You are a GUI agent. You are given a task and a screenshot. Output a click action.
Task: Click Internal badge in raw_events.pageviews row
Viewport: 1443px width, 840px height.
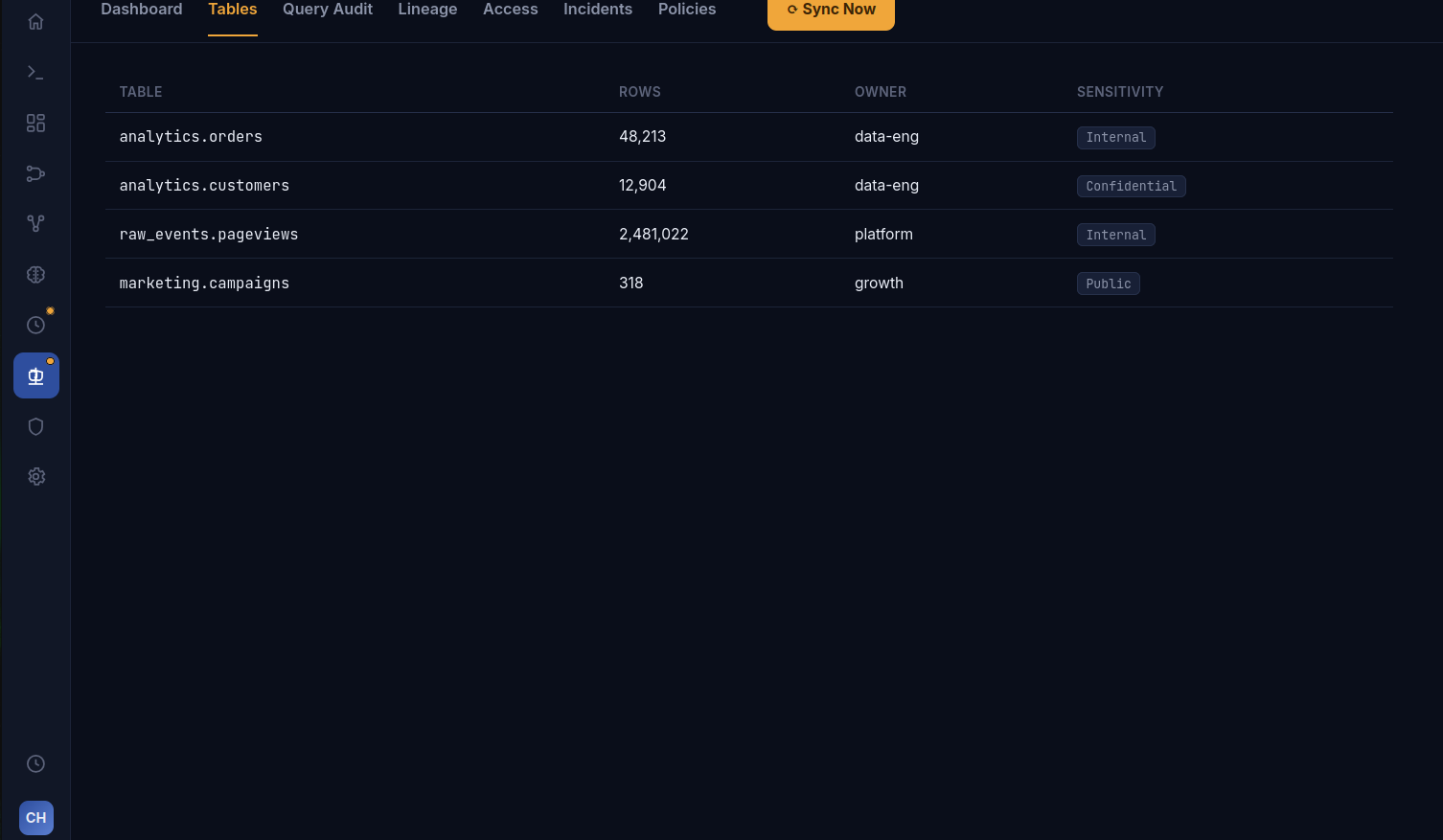[1116, 236]
